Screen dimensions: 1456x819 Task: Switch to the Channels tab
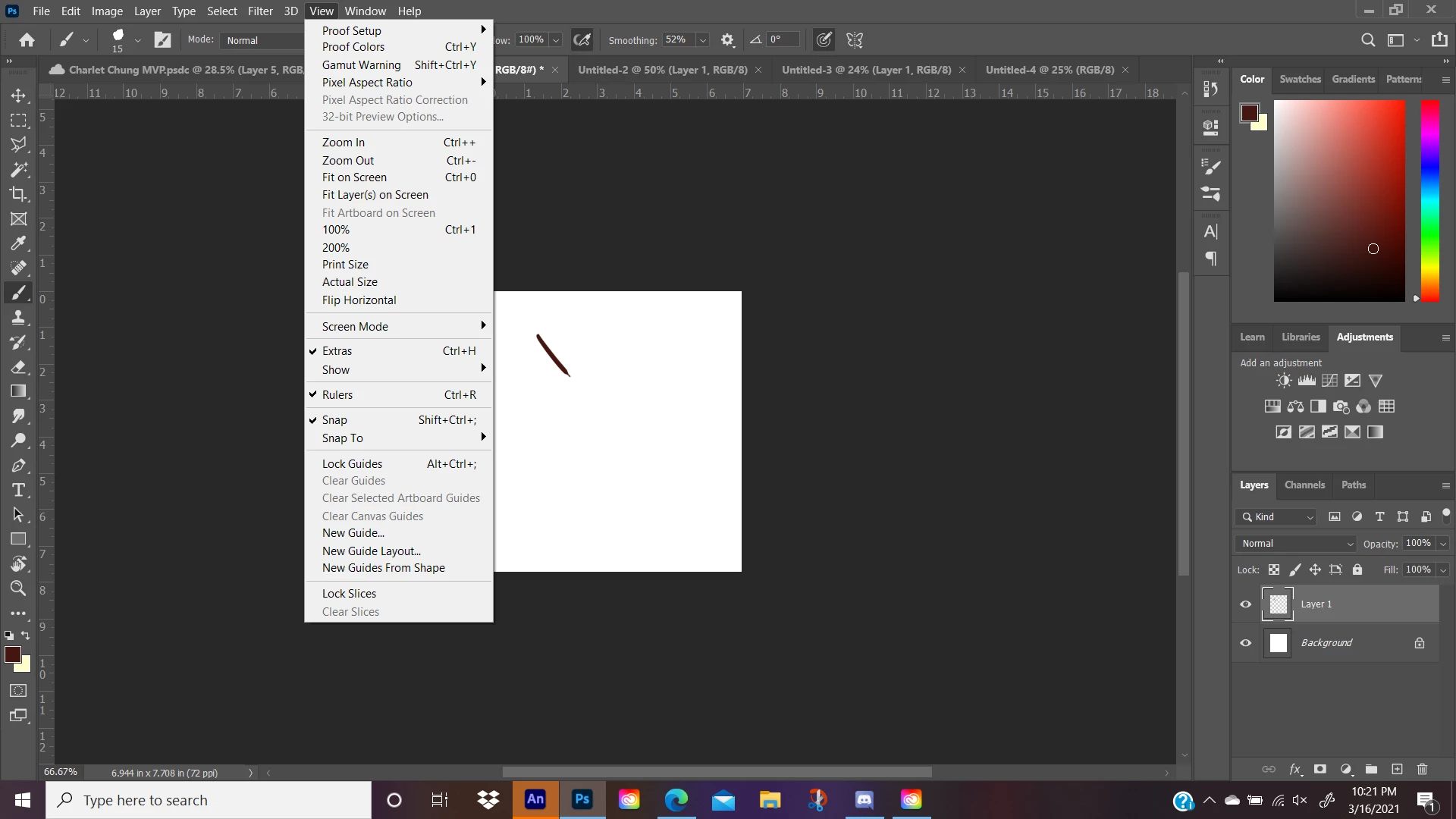pos(1304,485)
